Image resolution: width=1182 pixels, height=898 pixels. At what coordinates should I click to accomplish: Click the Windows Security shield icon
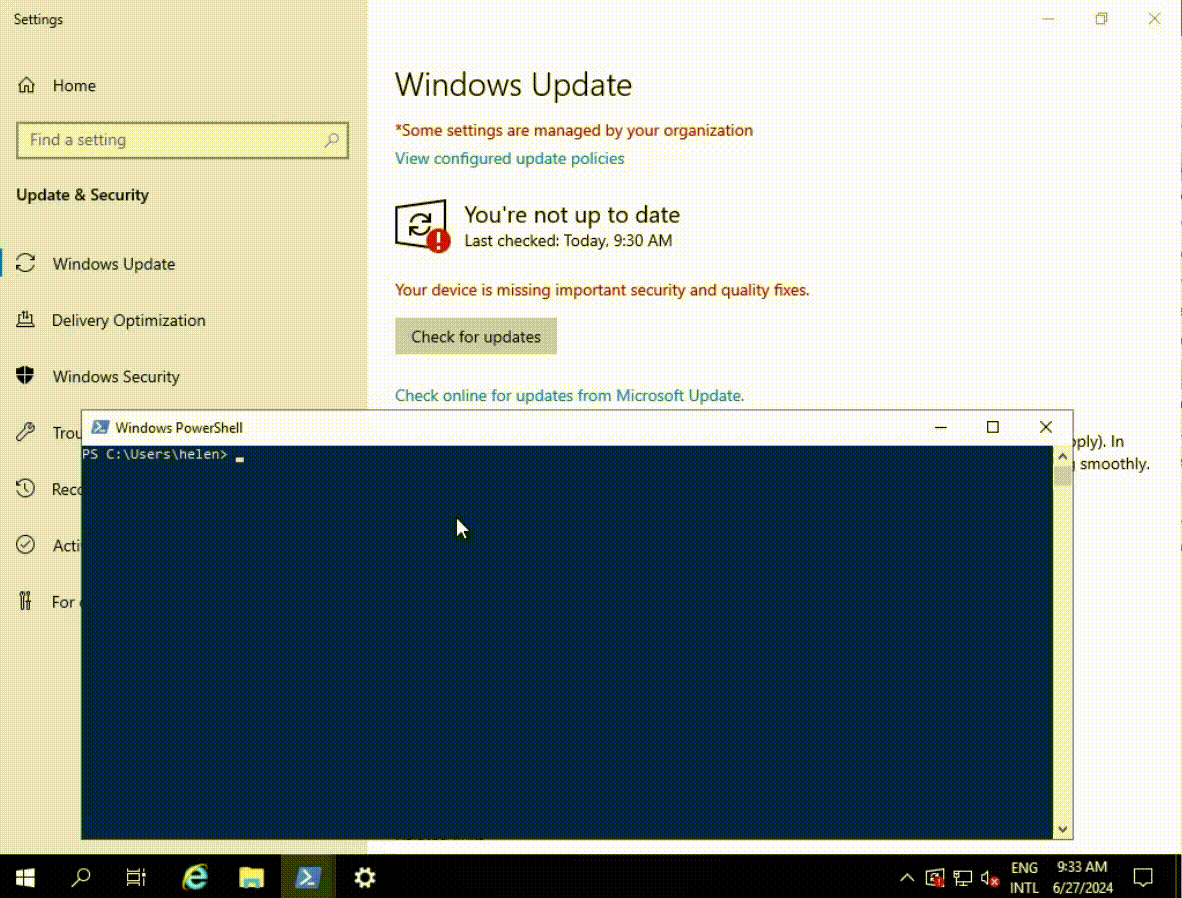(x=25, y=375)
